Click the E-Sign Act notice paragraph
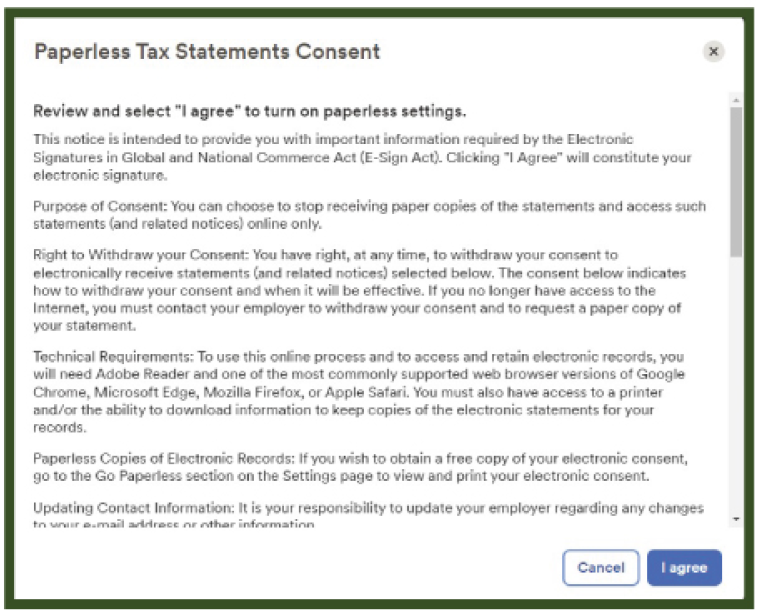The image size is (757, 610). pyautogui.click(x=360, y=157)
